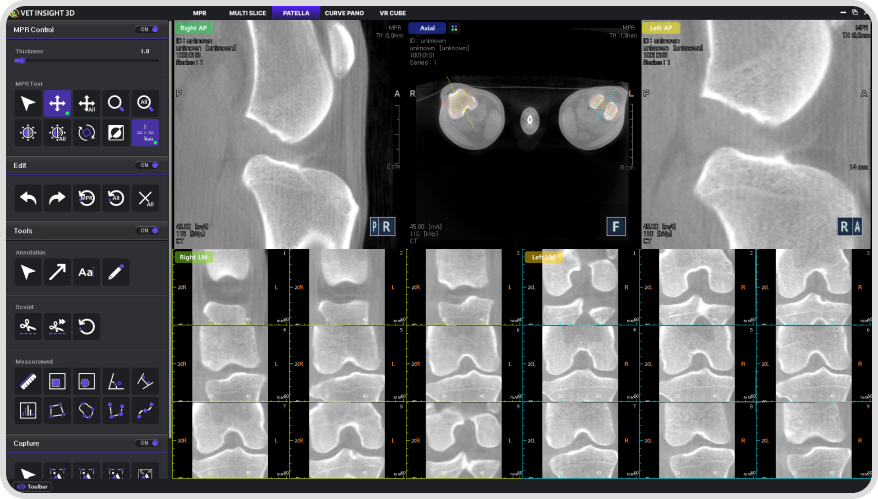This screenshot has width=878, height=499.
Task: Select the angle measurement tool
Action: [116, 380]
